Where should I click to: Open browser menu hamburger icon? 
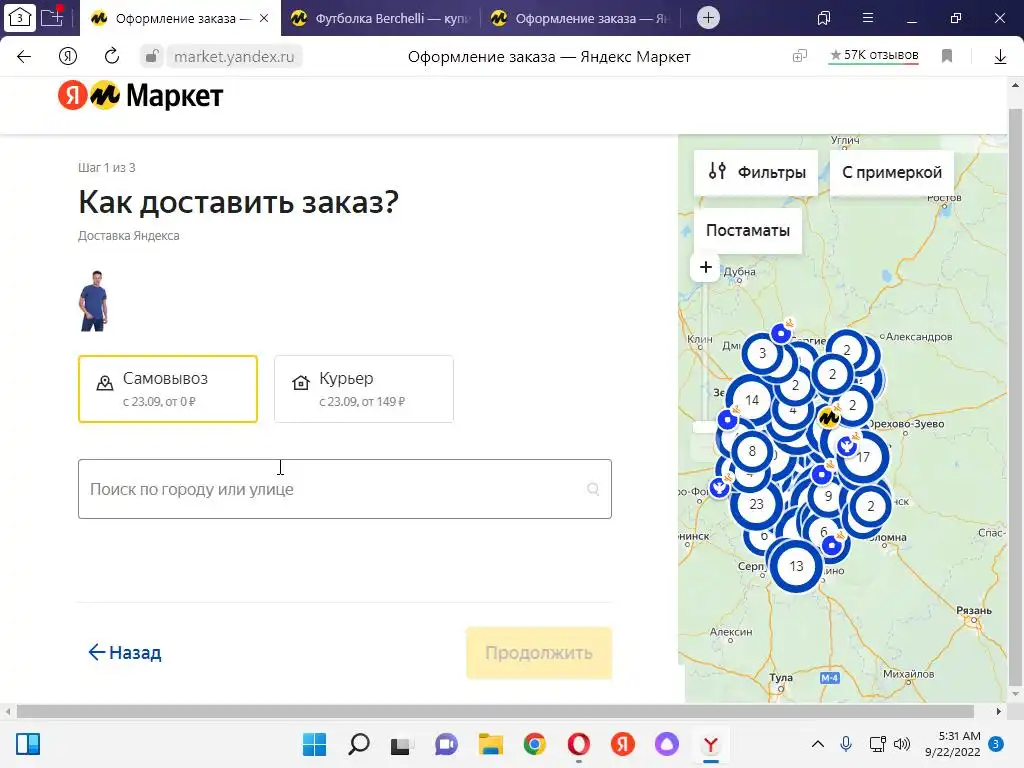click(x=868, y=18)
